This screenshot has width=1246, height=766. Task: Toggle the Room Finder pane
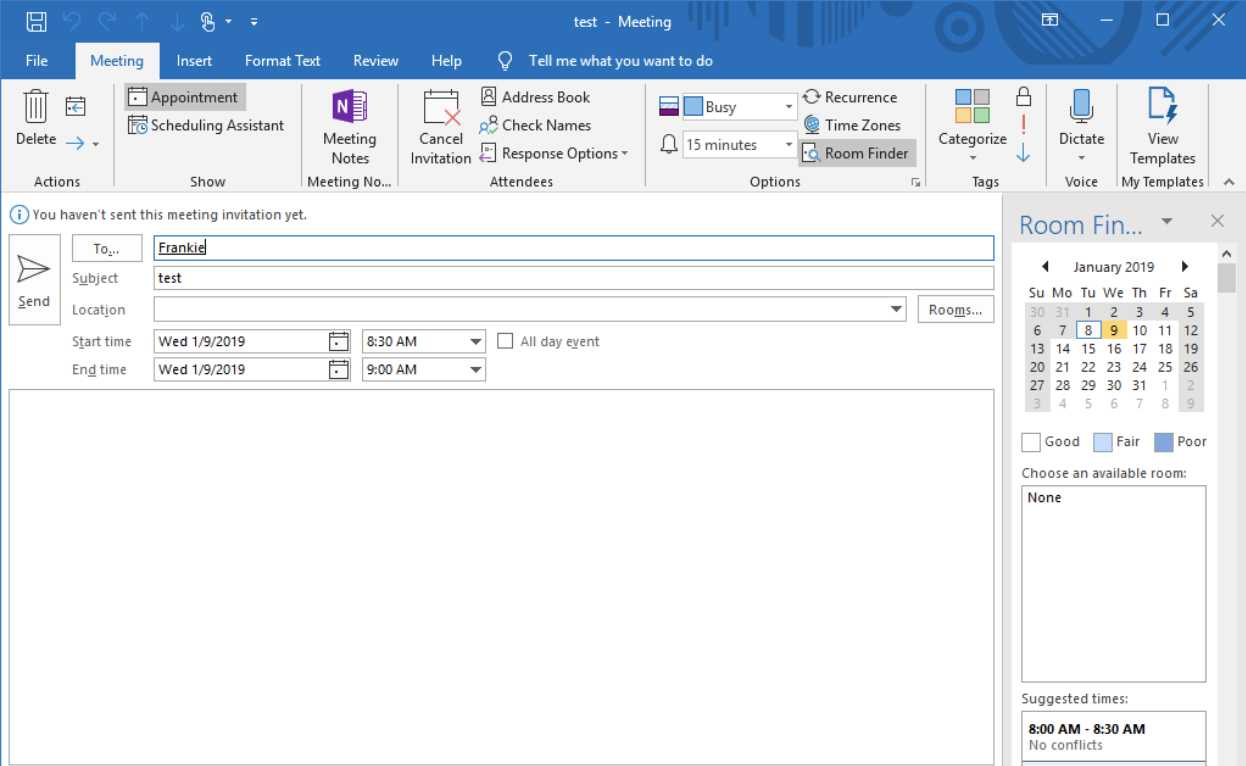coord(857,153)
